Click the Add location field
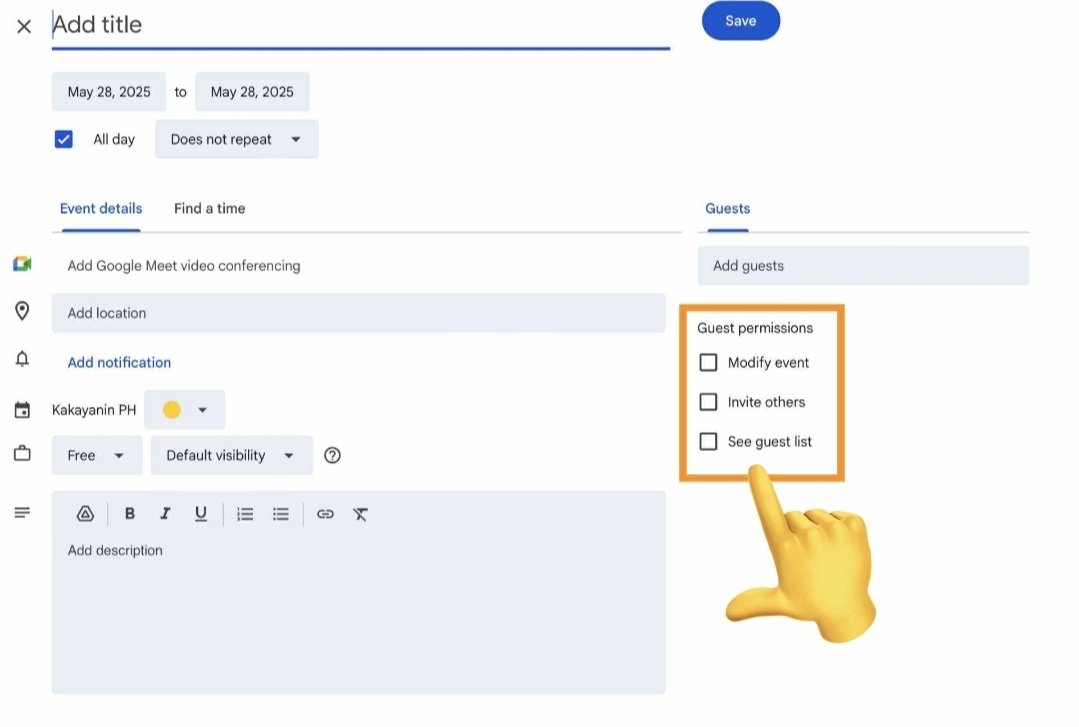Screen dimensions: 1079x727 tap(359, 313)
